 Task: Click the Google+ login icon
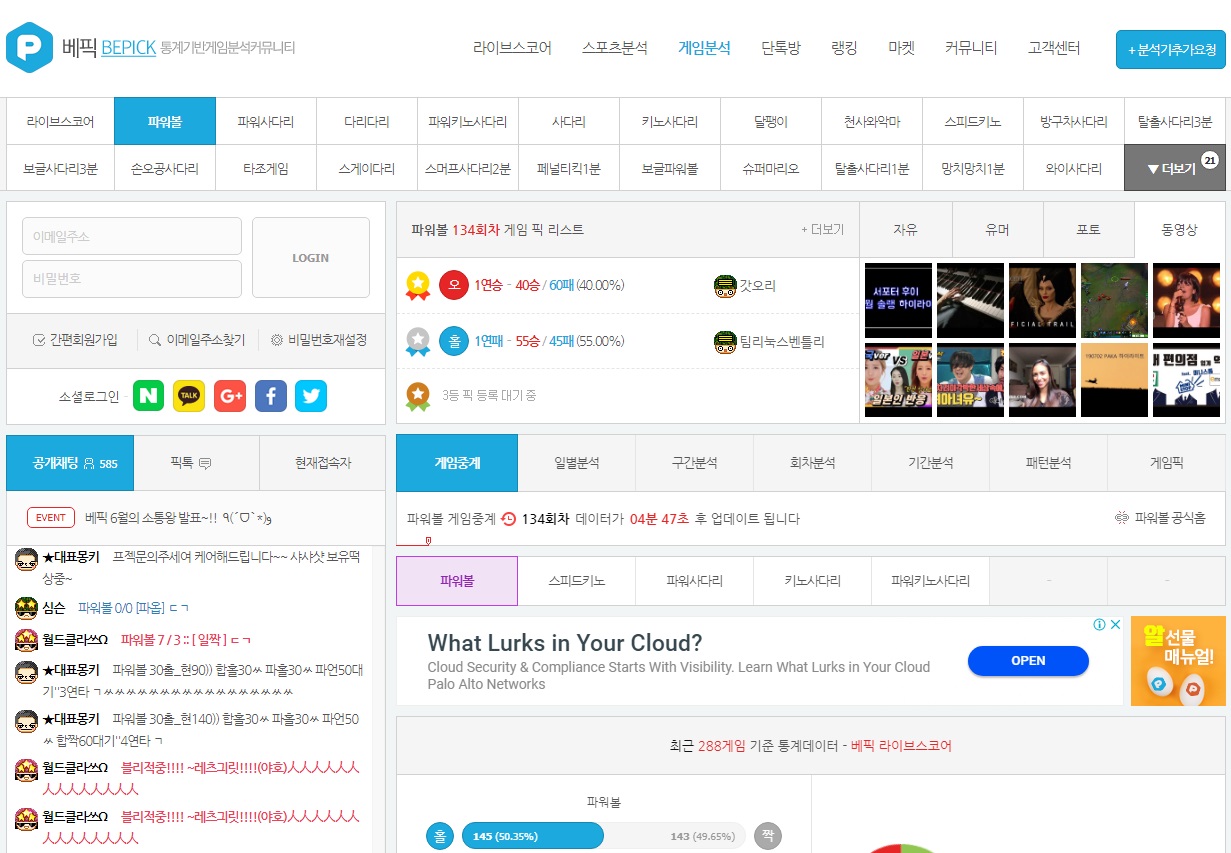[230, 395]
